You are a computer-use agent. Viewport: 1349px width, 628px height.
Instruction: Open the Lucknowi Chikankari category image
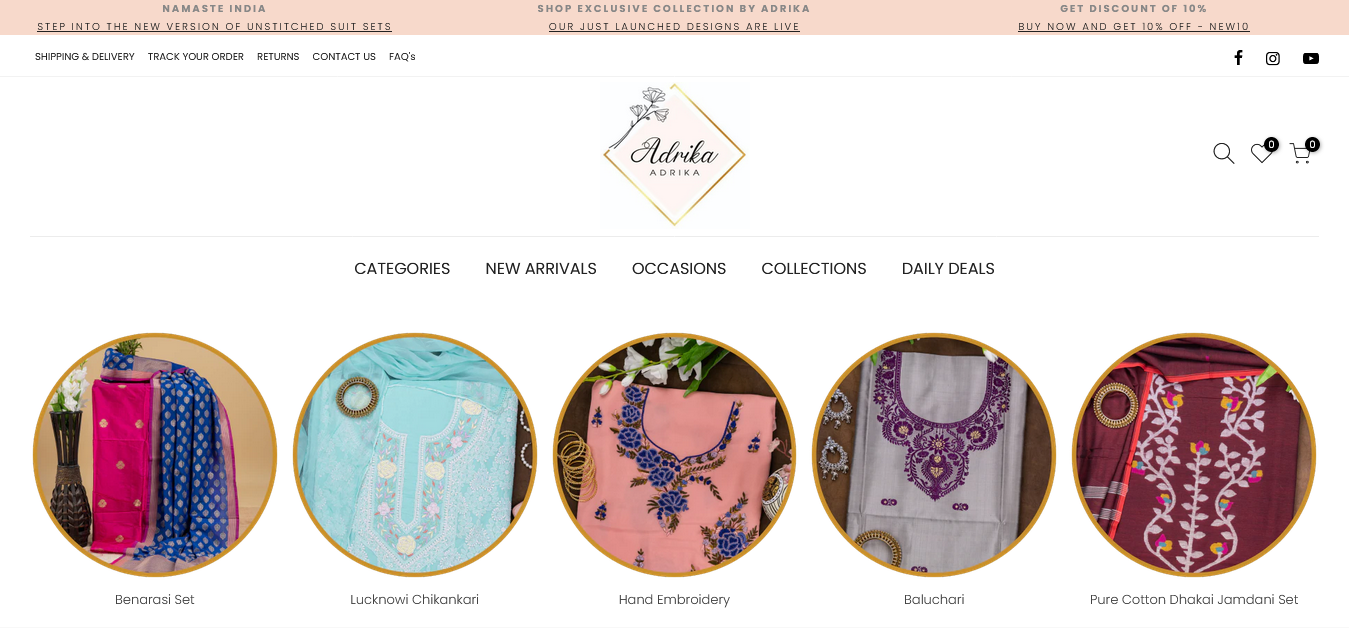tap(415, 455)
